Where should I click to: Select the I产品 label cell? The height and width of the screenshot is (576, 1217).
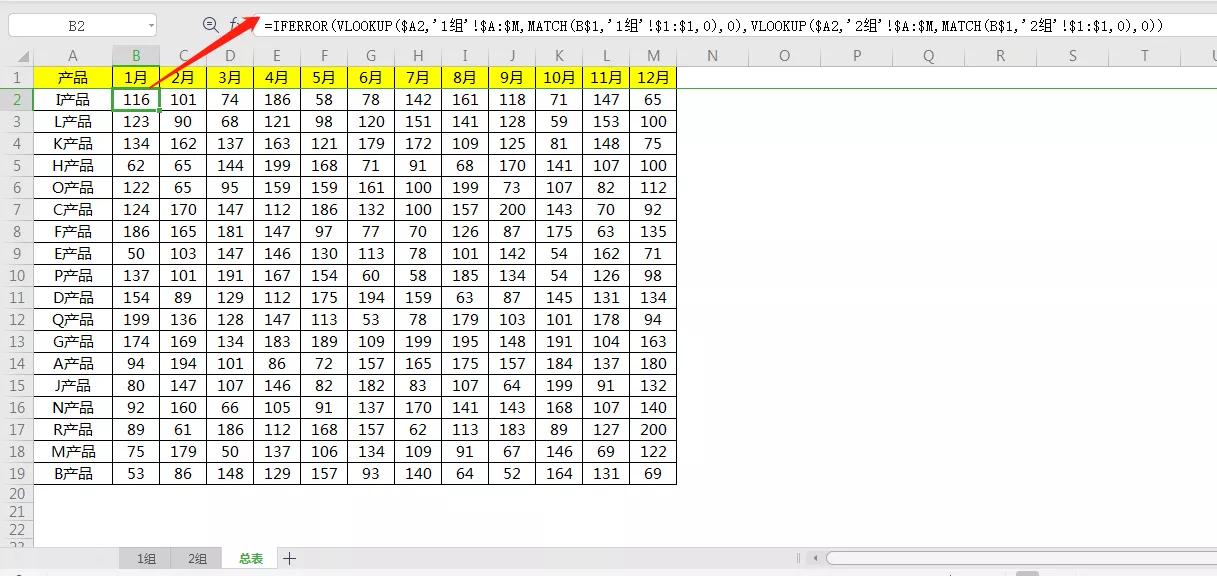pos(73,99)
